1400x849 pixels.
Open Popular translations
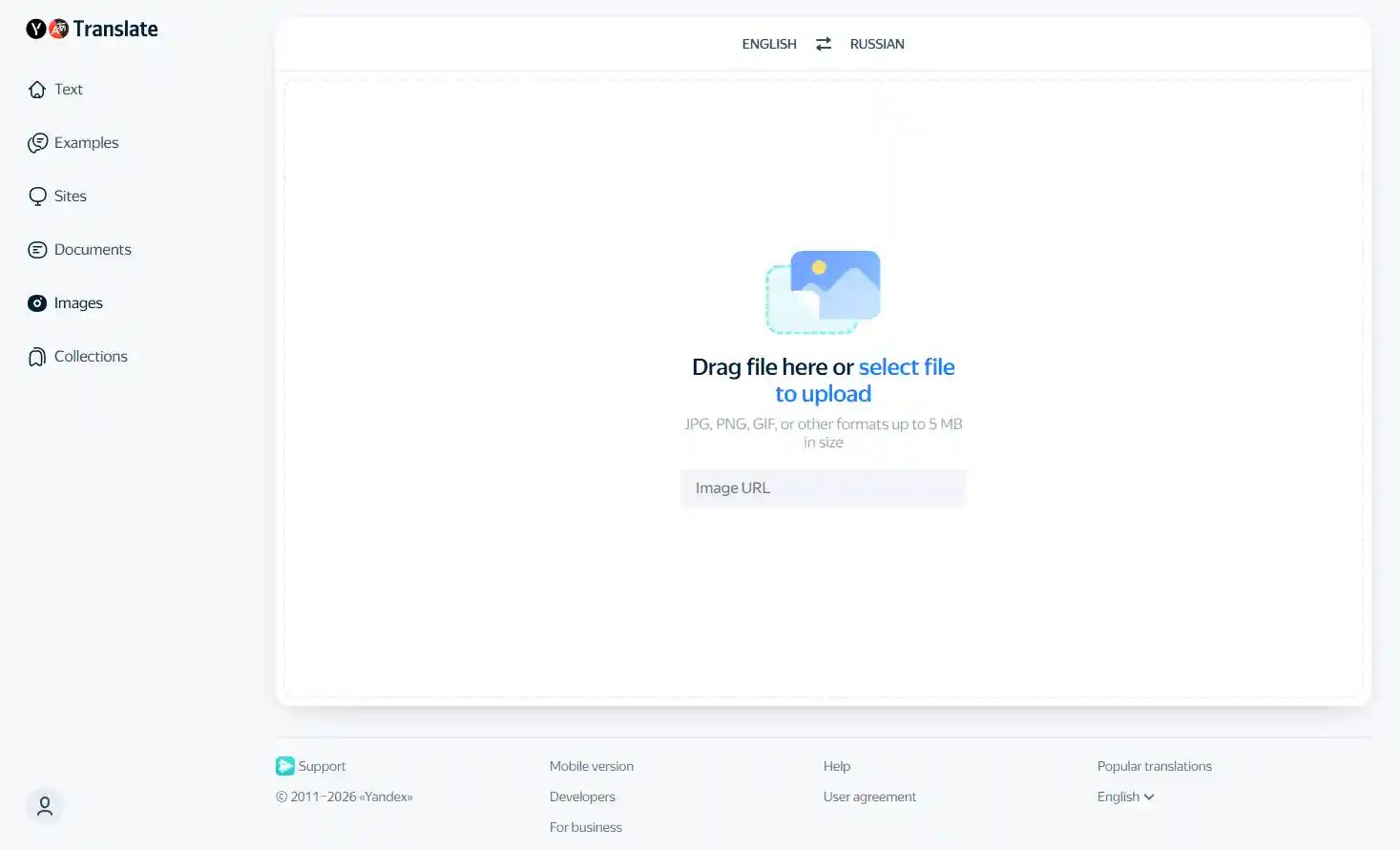(1155, 765)
